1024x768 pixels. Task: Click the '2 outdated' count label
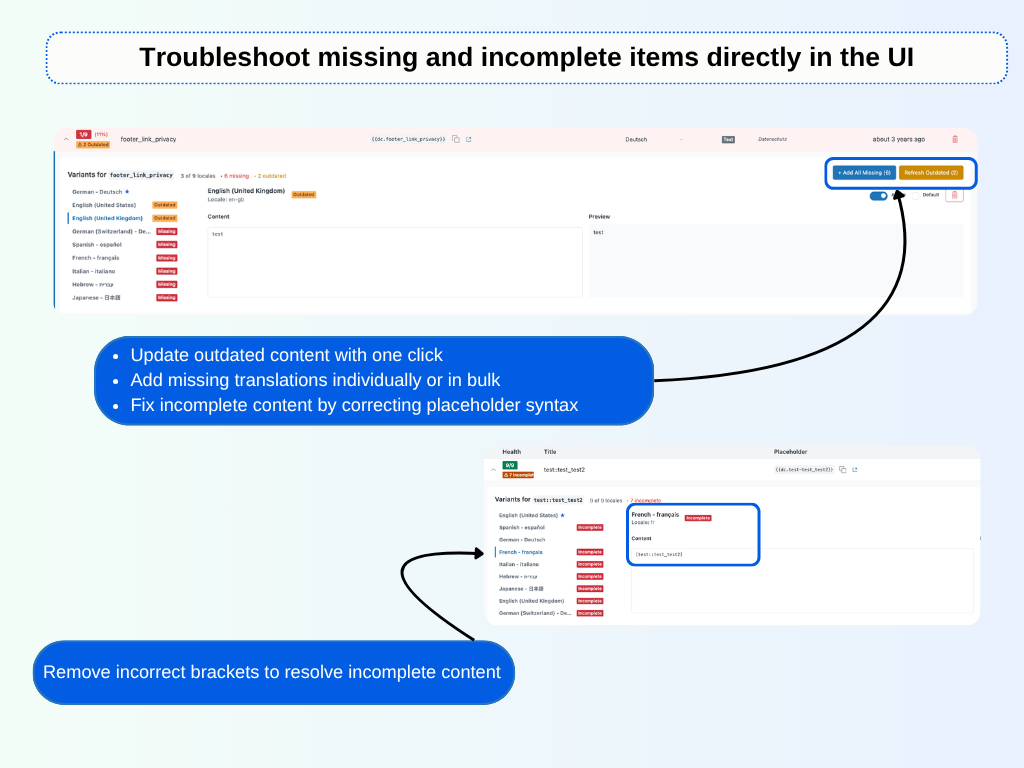[x=271, y=176]
